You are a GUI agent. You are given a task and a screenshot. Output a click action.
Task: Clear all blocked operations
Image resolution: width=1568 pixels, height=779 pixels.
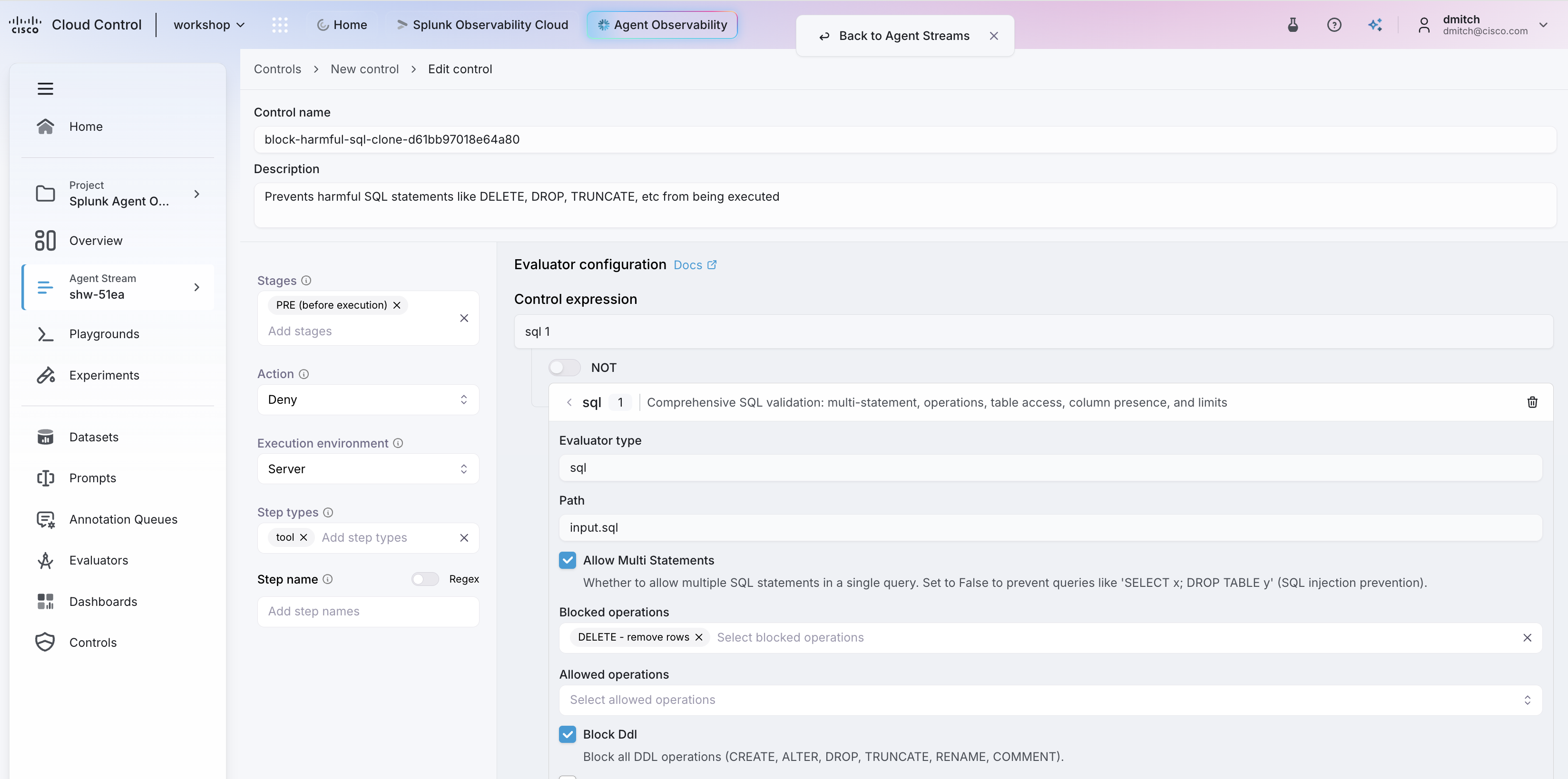click(1527, 638)
